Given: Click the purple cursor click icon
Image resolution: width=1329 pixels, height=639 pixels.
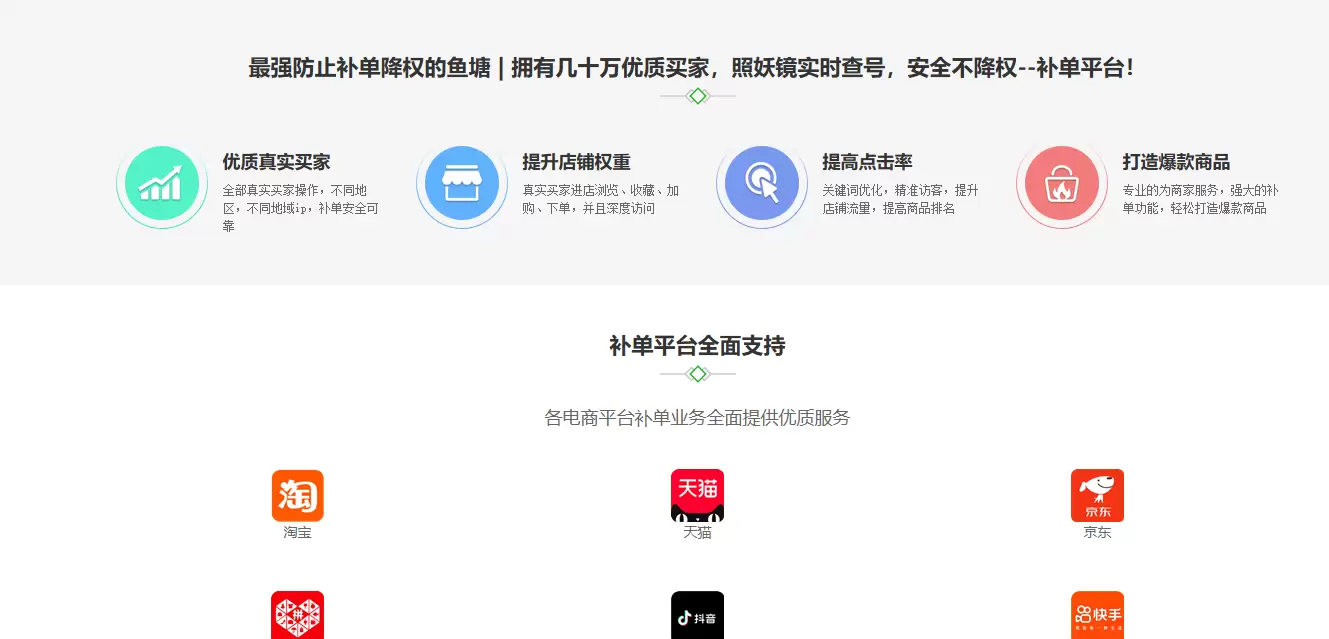Looking at the screenshot, I should click(x=762, y=186).
